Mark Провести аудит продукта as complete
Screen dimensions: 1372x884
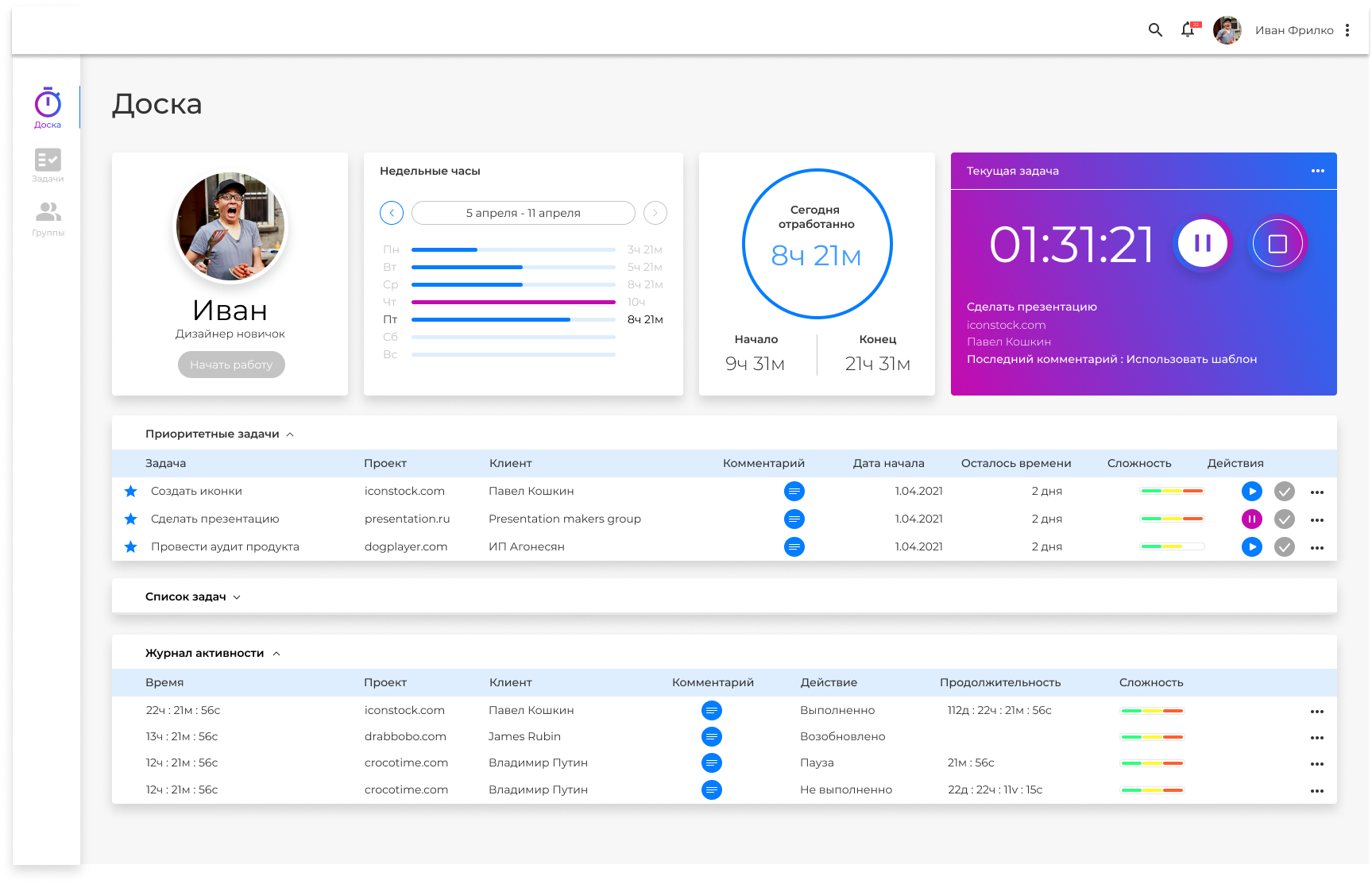pyautogui.click(x=1284, y=547)
